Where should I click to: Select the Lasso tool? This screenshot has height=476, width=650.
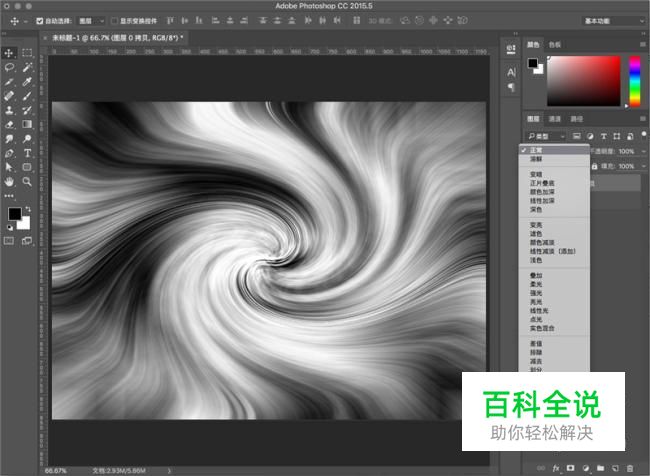coord(9,67)
